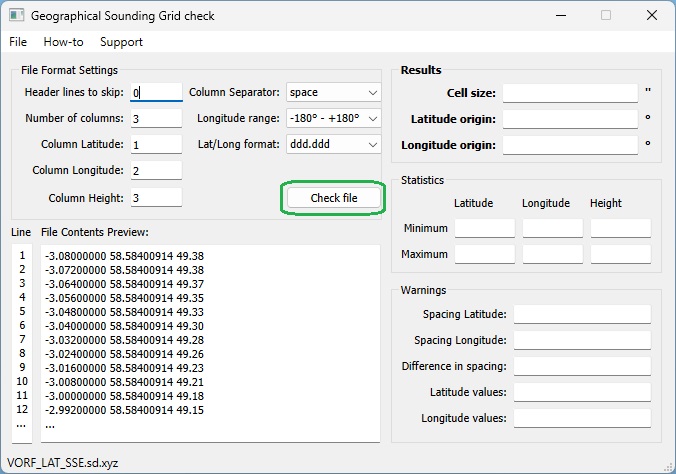Image resolution: width=676 pixels, height=474 pixels.
Task: Expand the Lat/Long format dropdown
Action: coord(333,145)
